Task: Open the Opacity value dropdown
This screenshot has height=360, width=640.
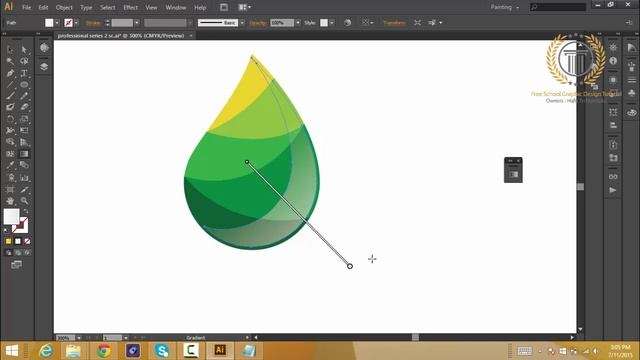Action: click(298, 23)
